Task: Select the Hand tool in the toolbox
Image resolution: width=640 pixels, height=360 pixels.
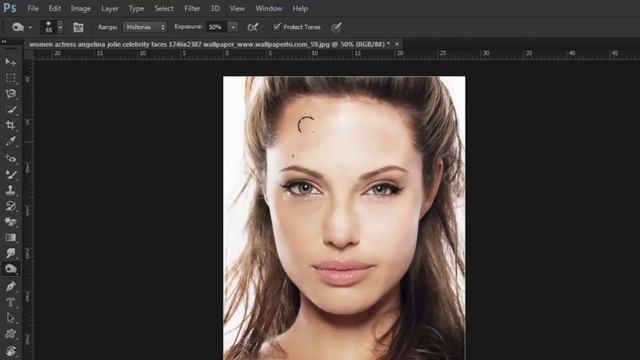Action: 11,351
